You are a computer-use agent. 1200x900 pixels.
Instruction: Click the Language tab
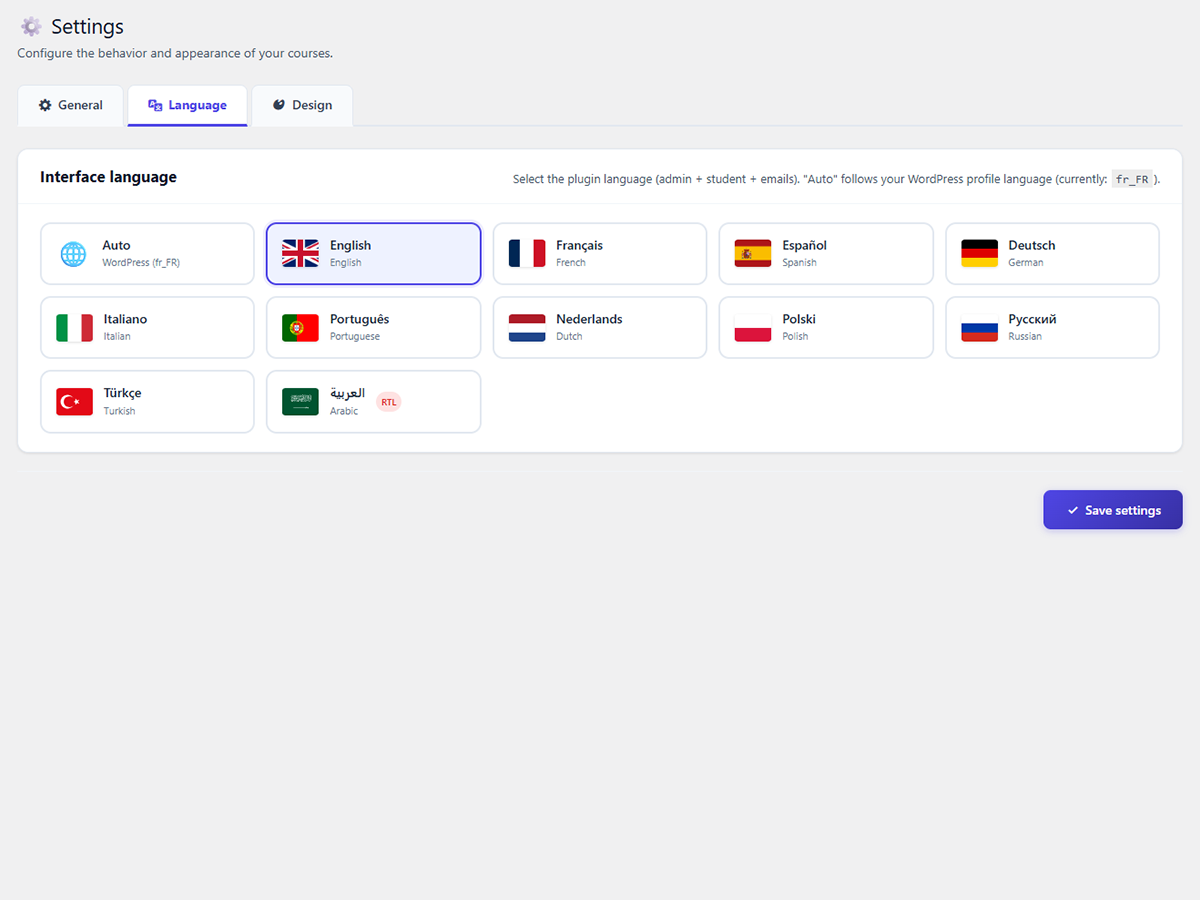click(187, 105)
